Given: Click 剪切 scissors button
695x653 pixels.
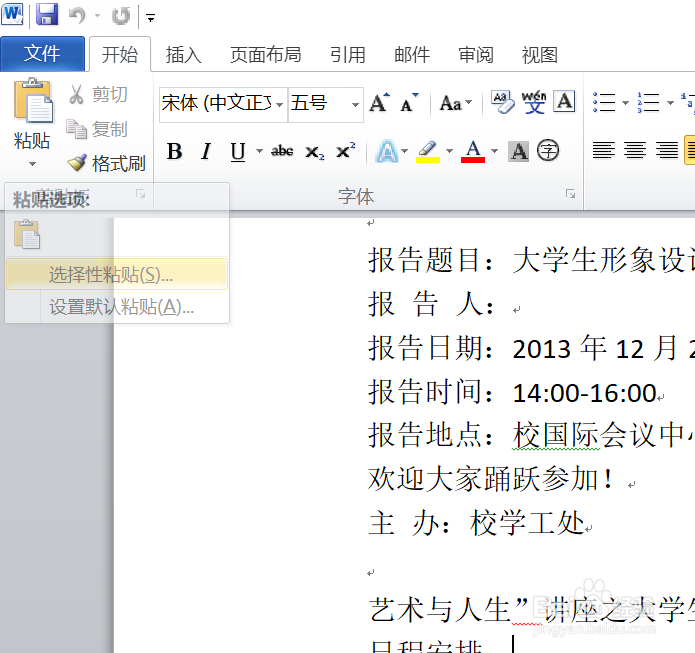Looking at the screenshot, I should (98, 94).
